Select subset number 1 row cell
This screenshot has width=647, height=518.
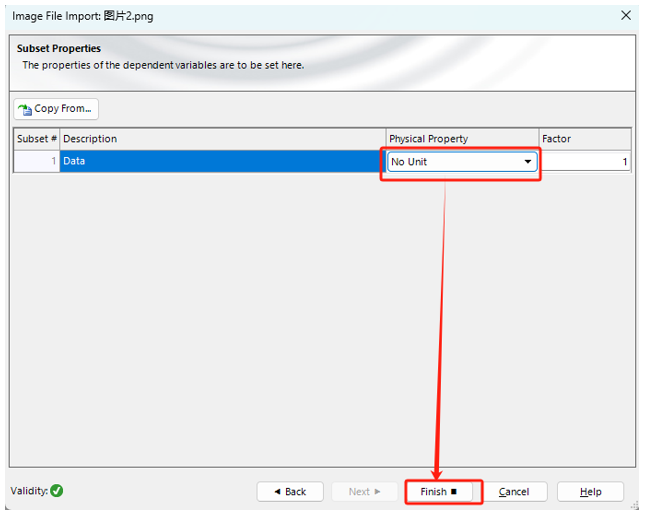click(37, 161)
